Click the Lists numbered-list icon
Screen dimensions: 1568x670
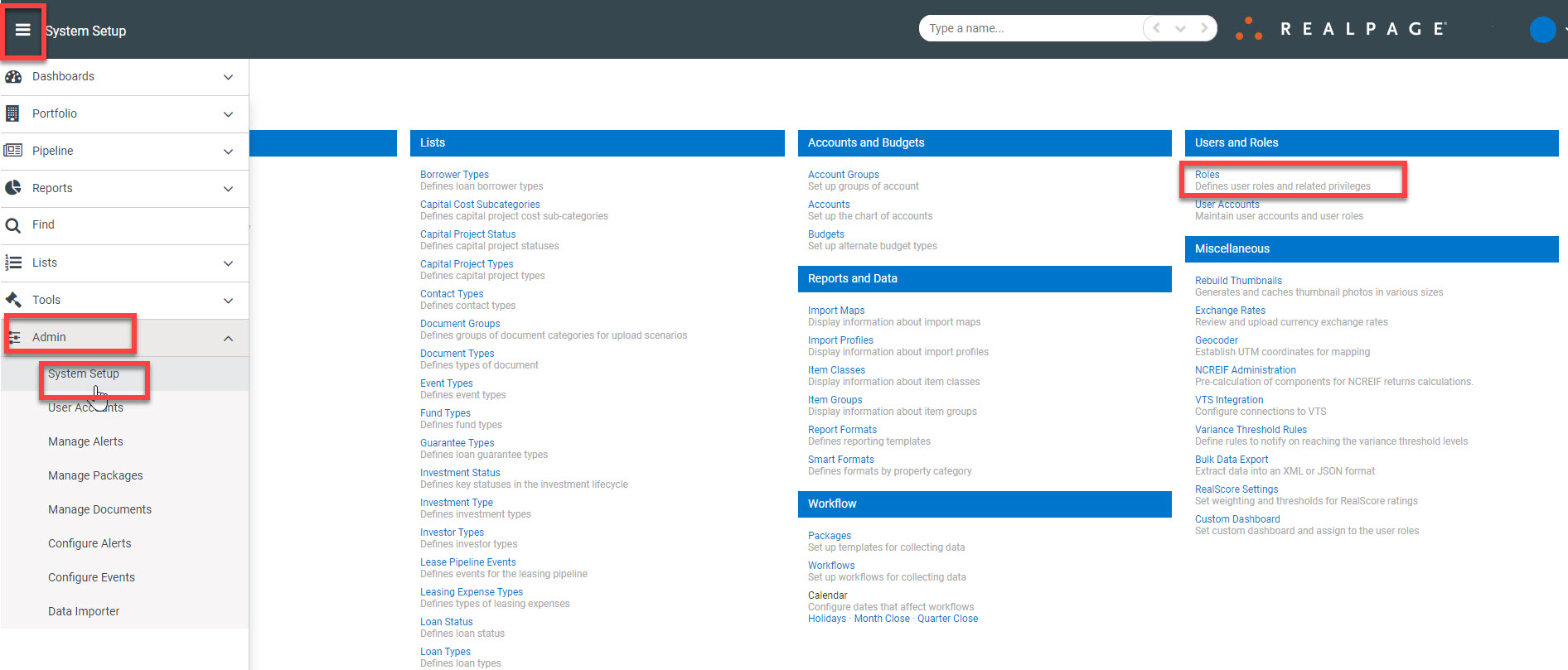pos(13,263)
